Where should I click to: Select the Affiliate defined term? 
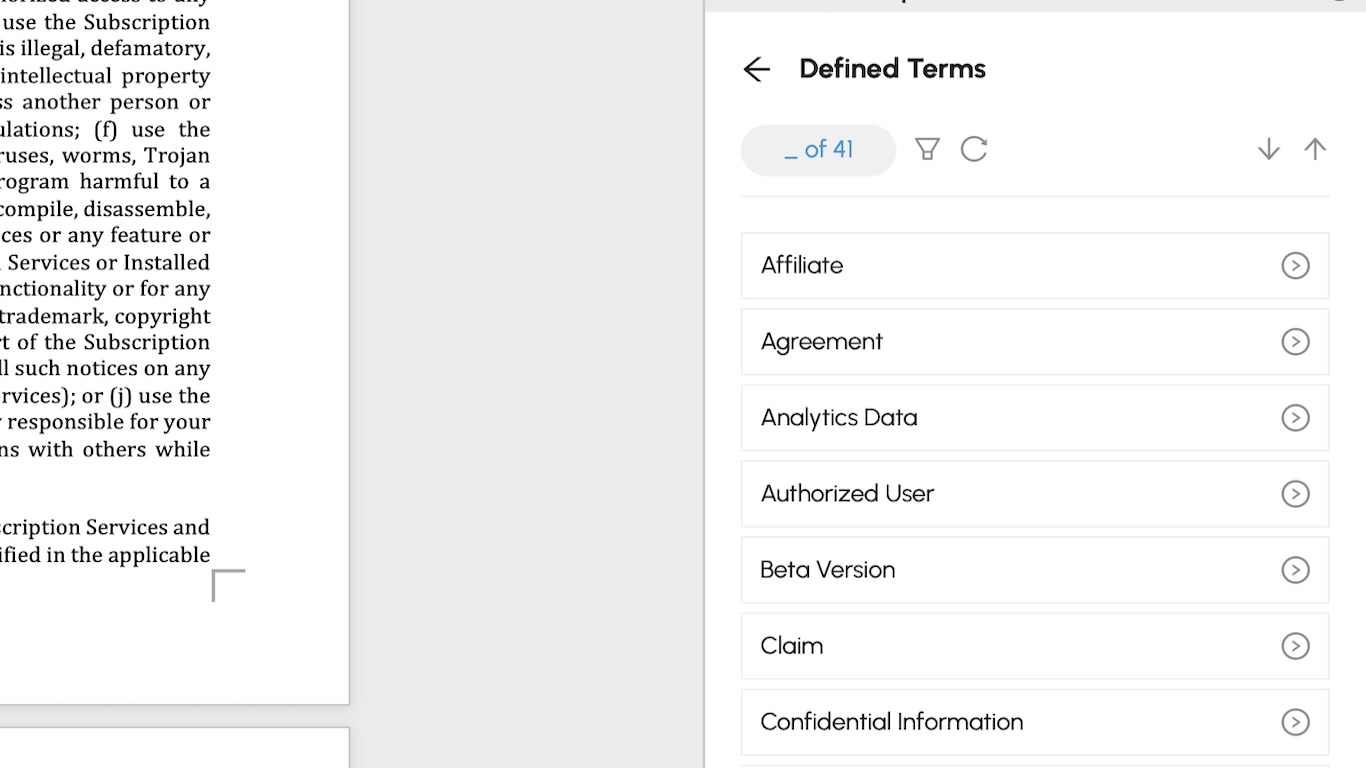(802, 266)
